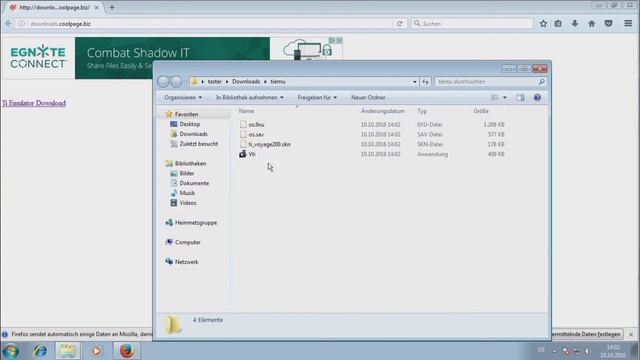Toggle the preview pane icon
This screenshot has width=640, height=360.
coord(520,98)
